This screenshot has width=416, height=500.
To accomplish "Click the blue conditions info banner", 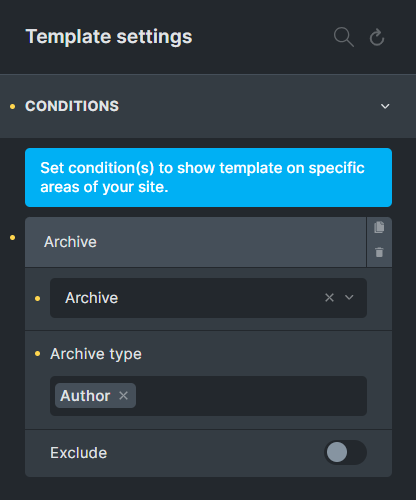I will [208, 177].
